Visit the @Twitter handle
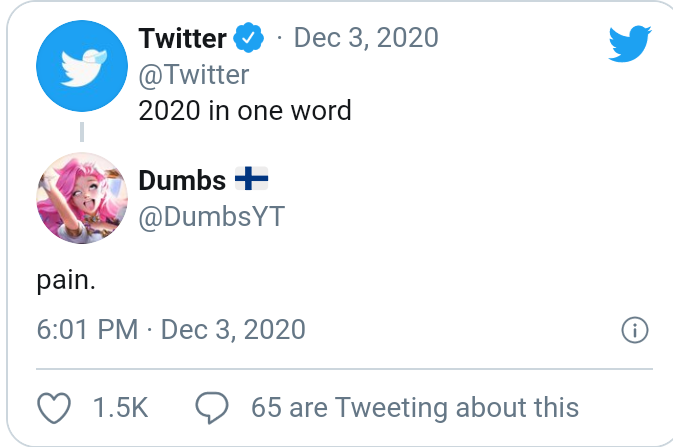This screenshot has height=447, width=673. (x=194, y=74)
